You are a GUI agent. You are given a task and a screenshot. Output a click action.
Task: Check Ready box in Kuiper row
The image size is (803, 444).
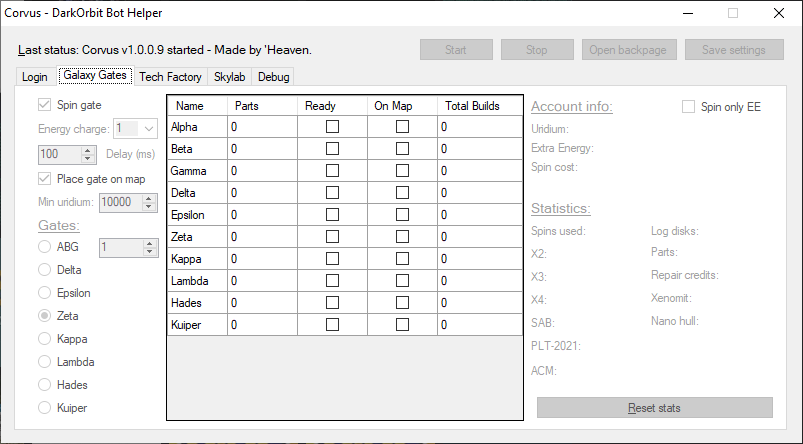(x=332, y=325)
